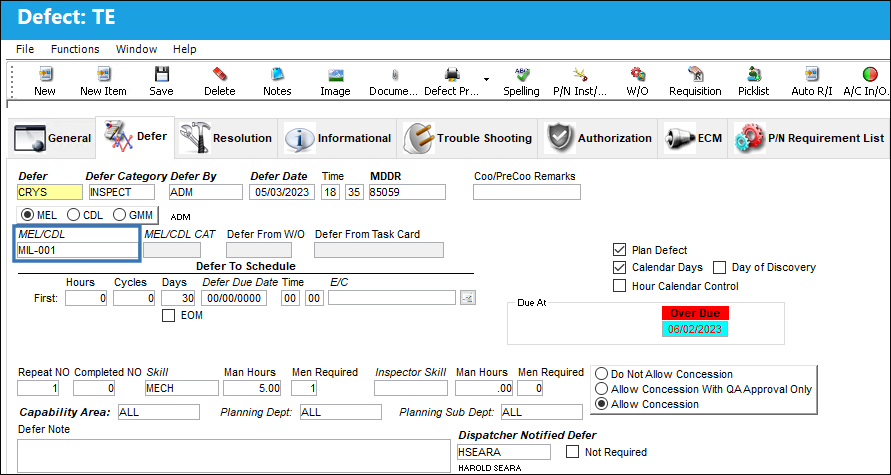Open the Picklist toolbar icon

coord(753,74)
